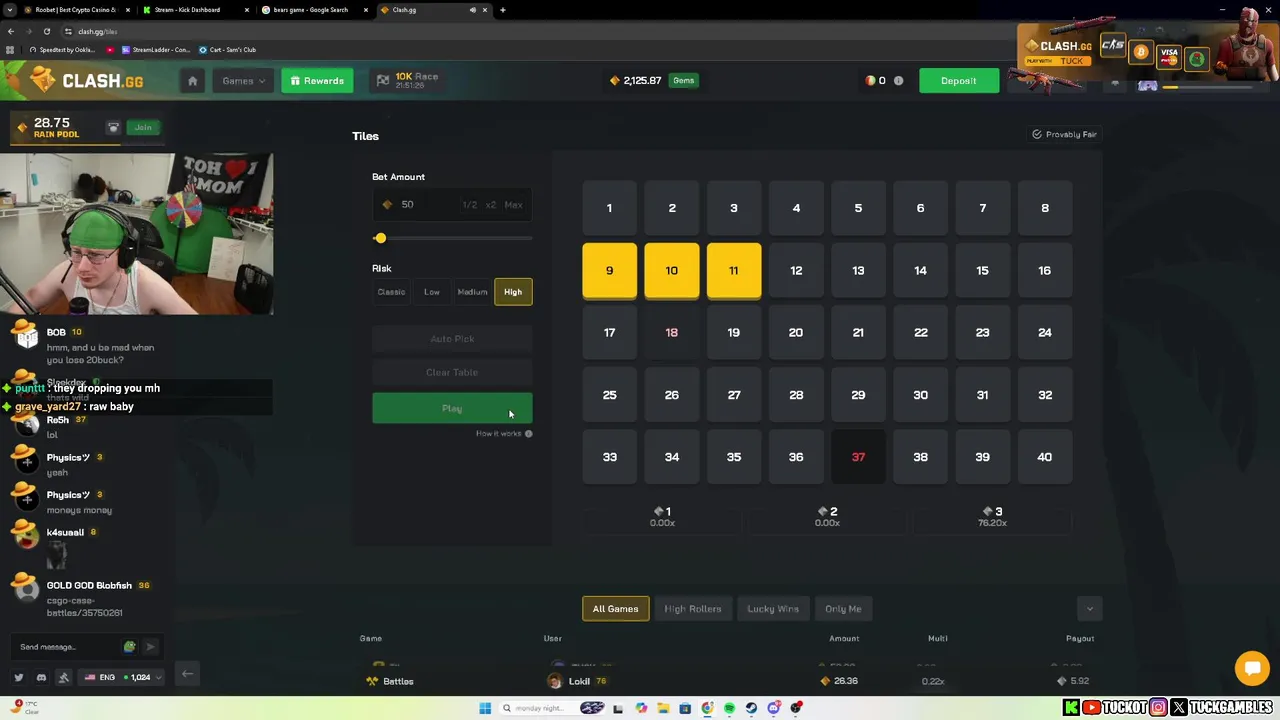Select tile 1

[x=609, y=208]
